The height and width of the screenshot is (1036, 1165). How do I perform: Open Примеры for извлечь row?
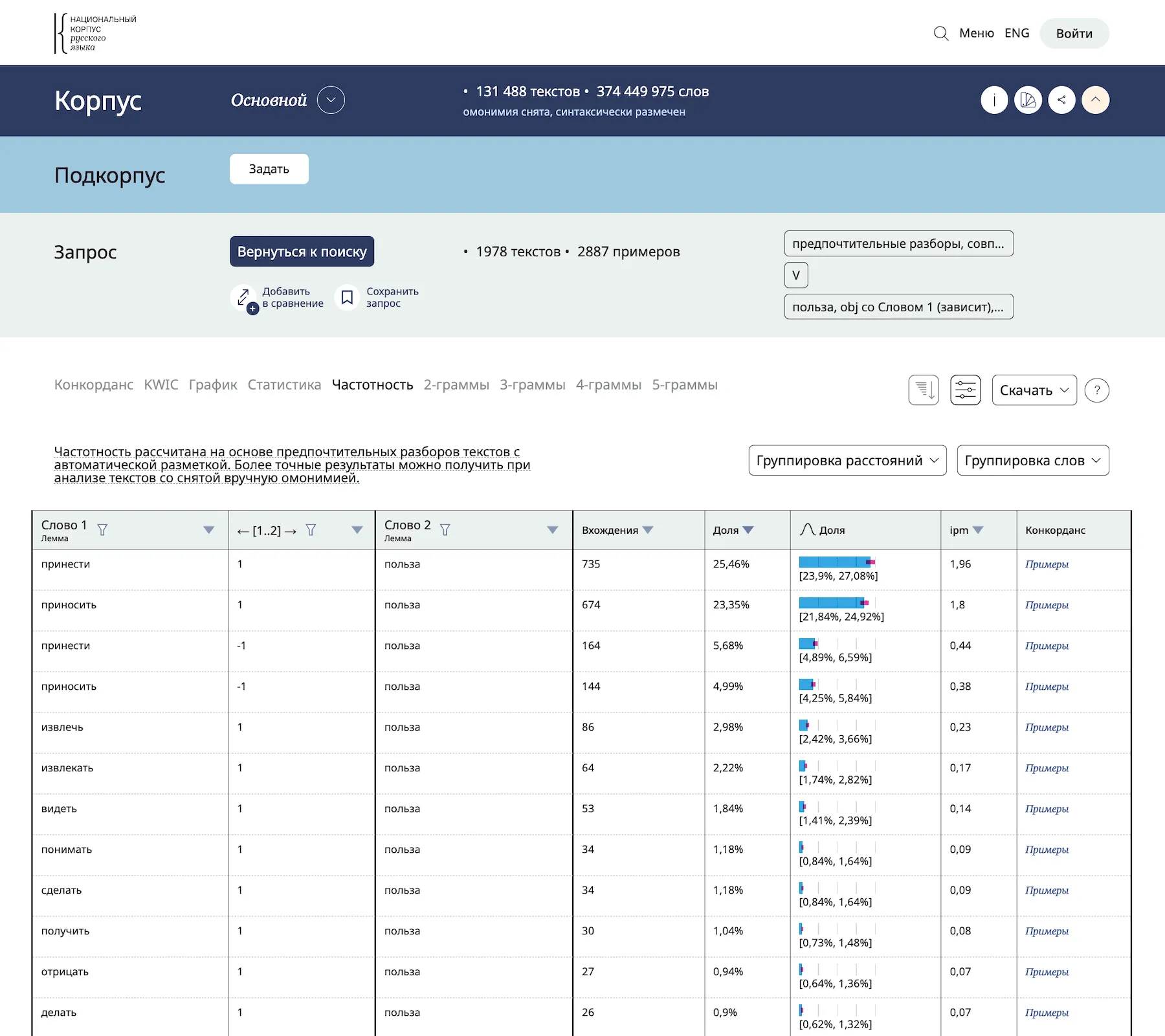coord(1047,727)
